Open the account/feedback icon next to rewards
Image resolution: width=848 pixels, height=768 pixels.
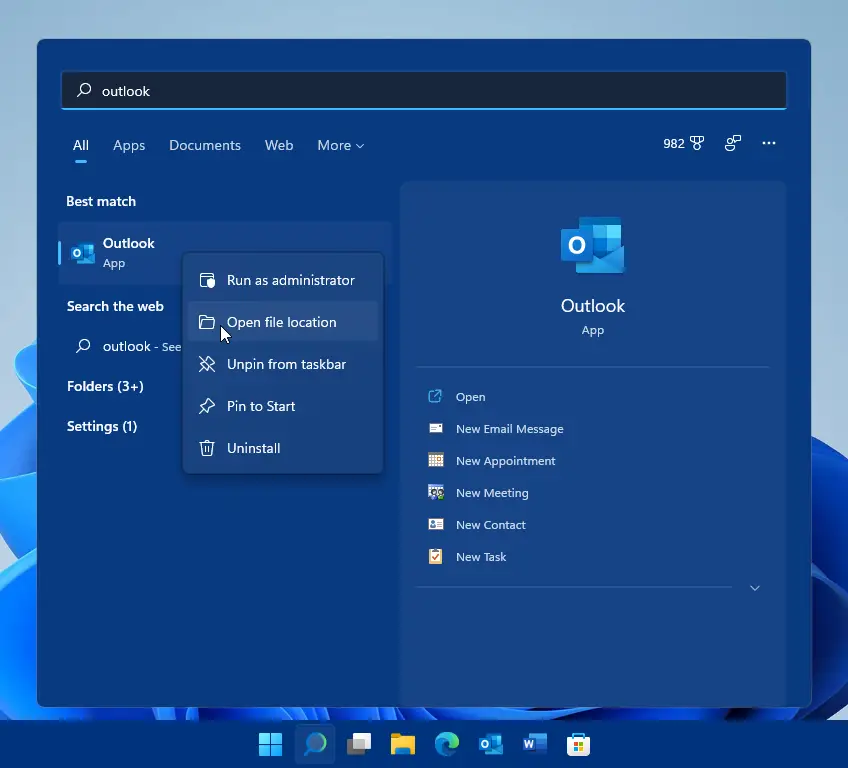pos(733,143)
